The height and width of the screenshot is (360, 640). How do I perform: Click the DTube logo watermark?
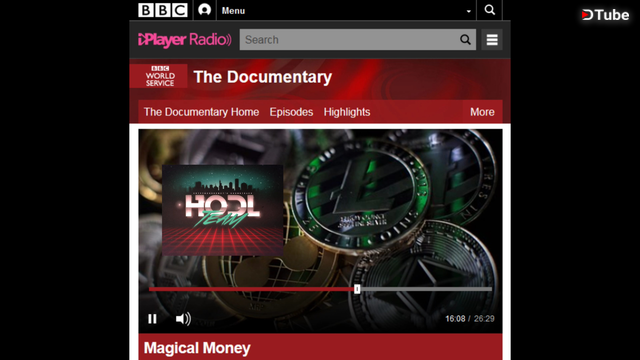[x=605, y=15]
